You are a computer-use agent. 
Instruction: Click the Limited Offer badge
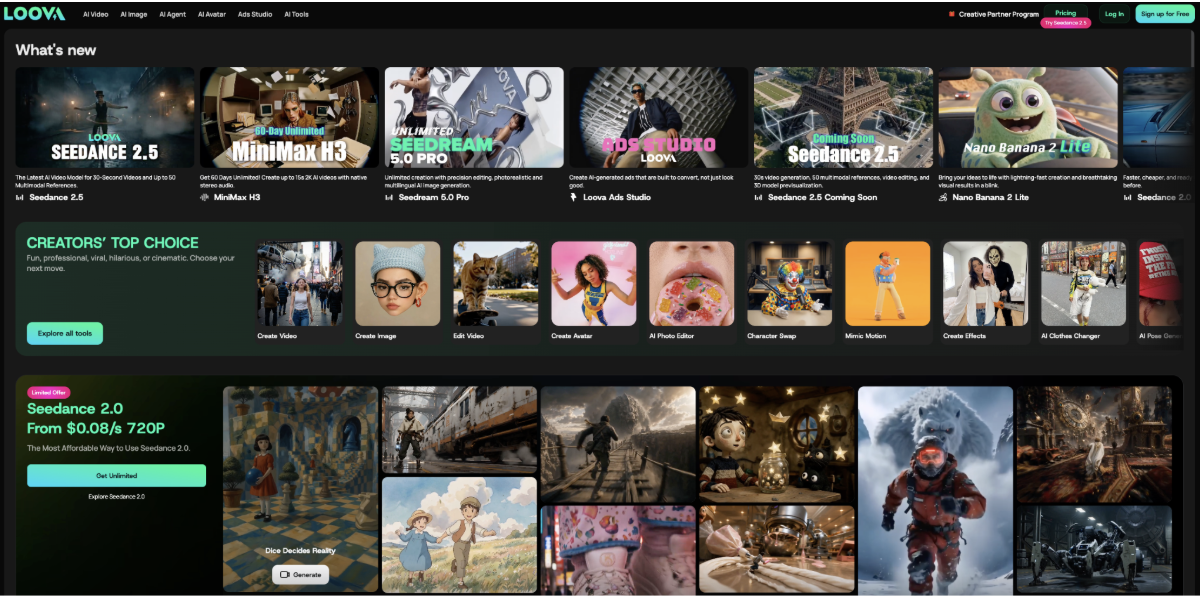pos(48,393)
